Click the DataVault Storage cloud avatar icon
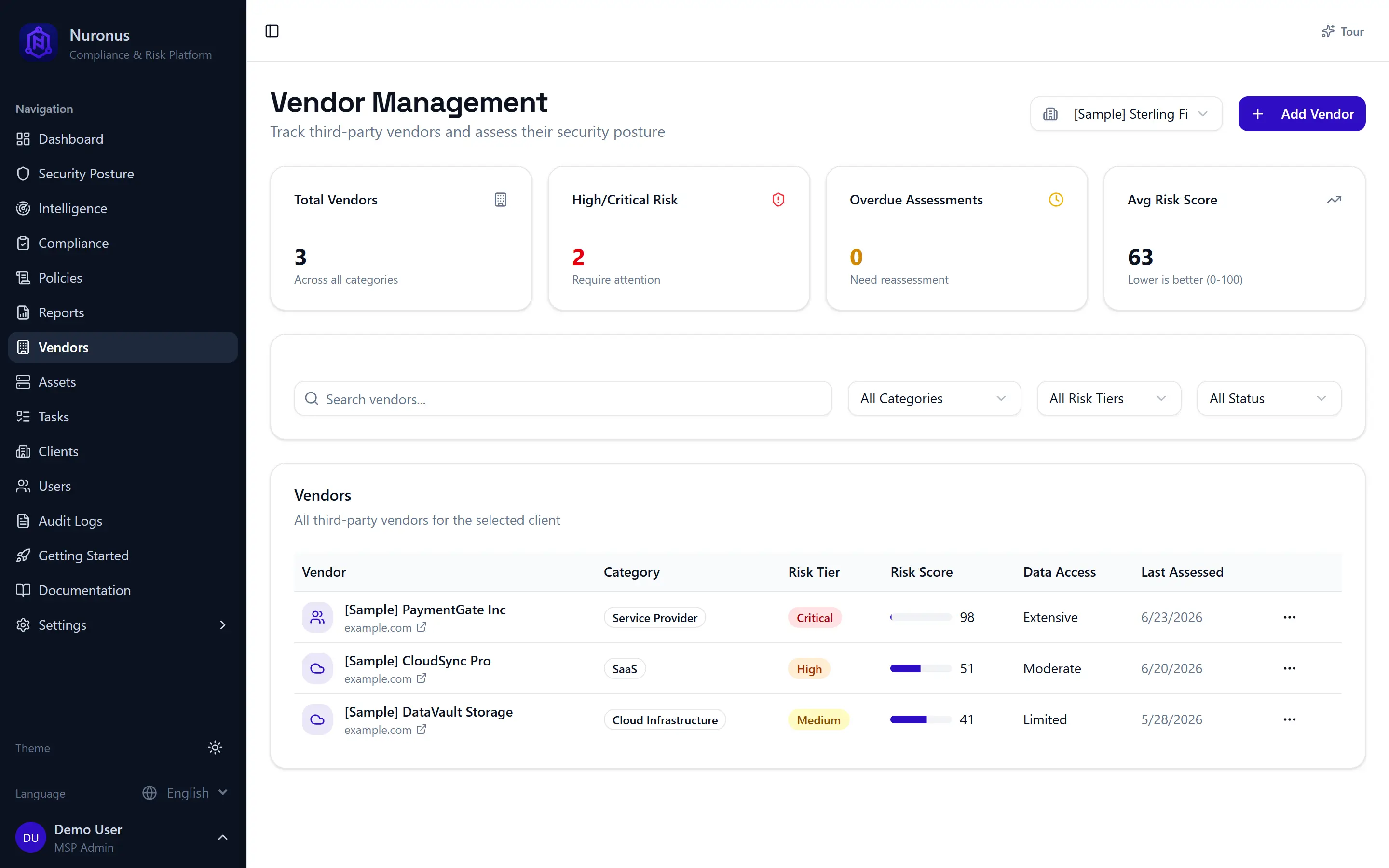The width and height of the screenshot is (1389, 868). tap(317, 719)
